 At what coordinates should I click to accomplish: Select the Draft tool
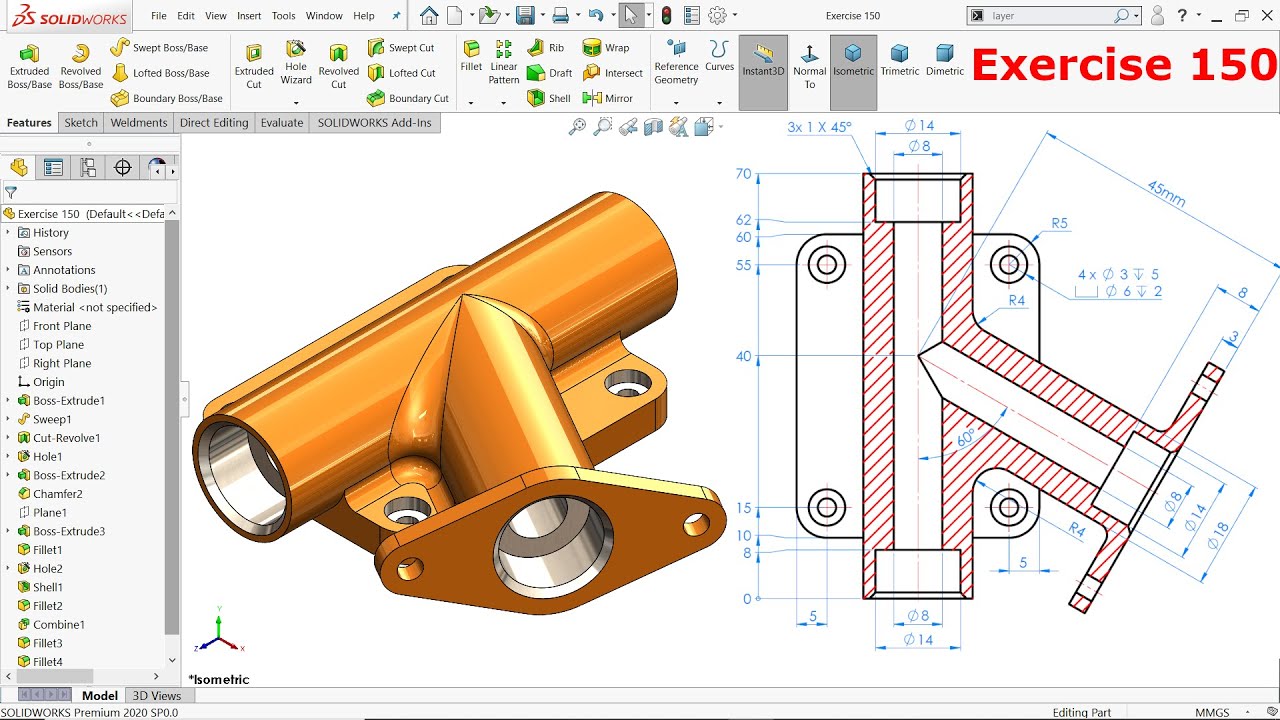click(x=549, y=73)
